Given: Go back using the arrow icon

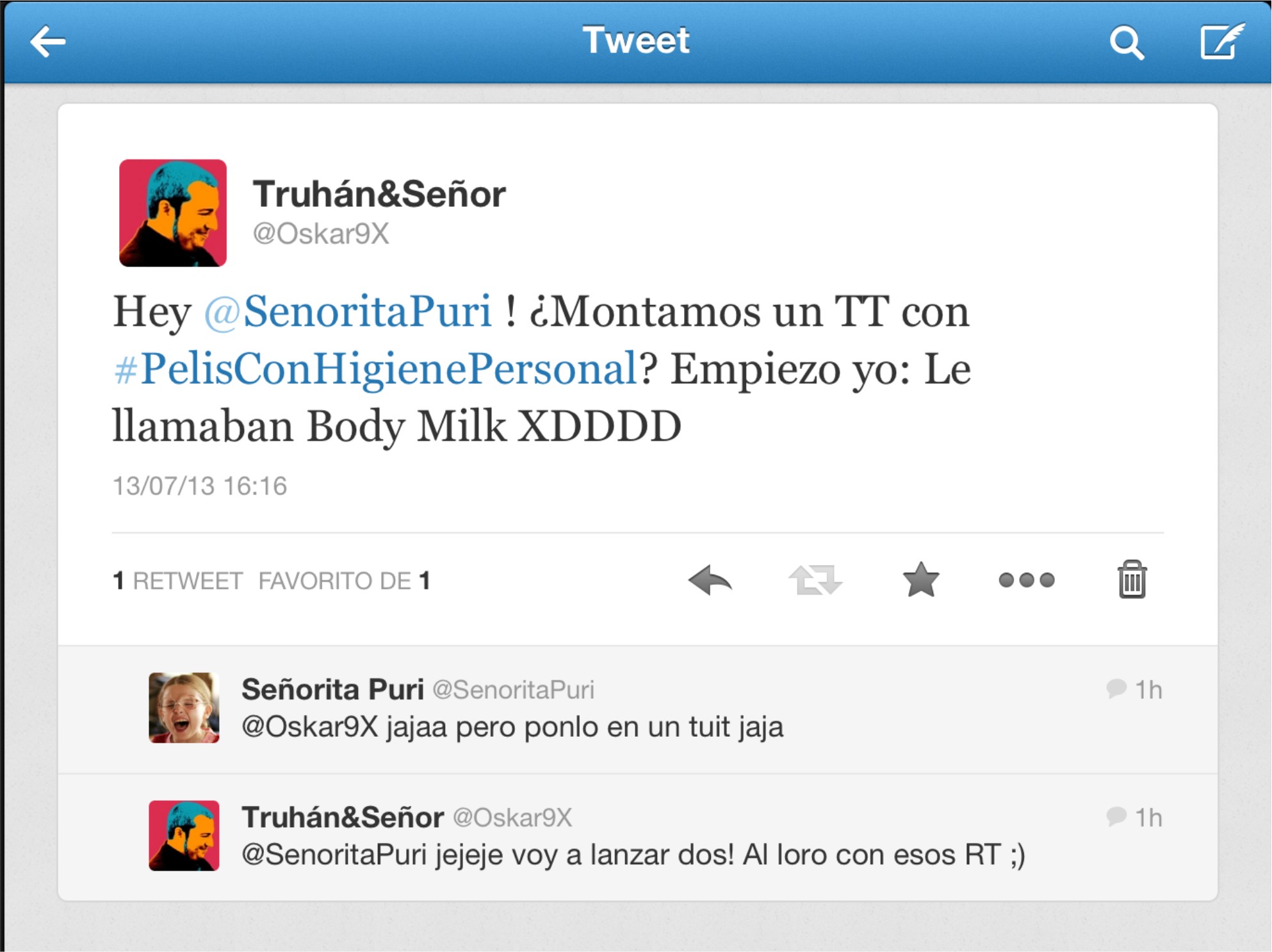Looking at the screenshot, I should pos(48,42).
